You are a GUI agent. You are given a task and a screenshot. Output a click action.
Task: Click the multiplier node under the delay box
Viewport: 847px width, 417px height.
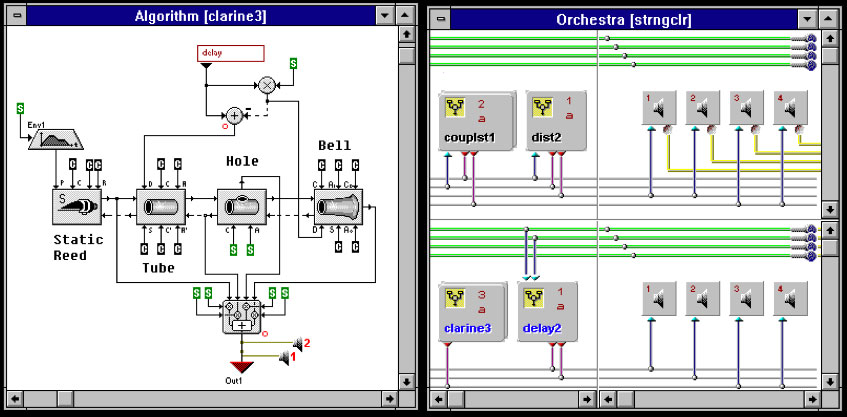click(267, 86)
